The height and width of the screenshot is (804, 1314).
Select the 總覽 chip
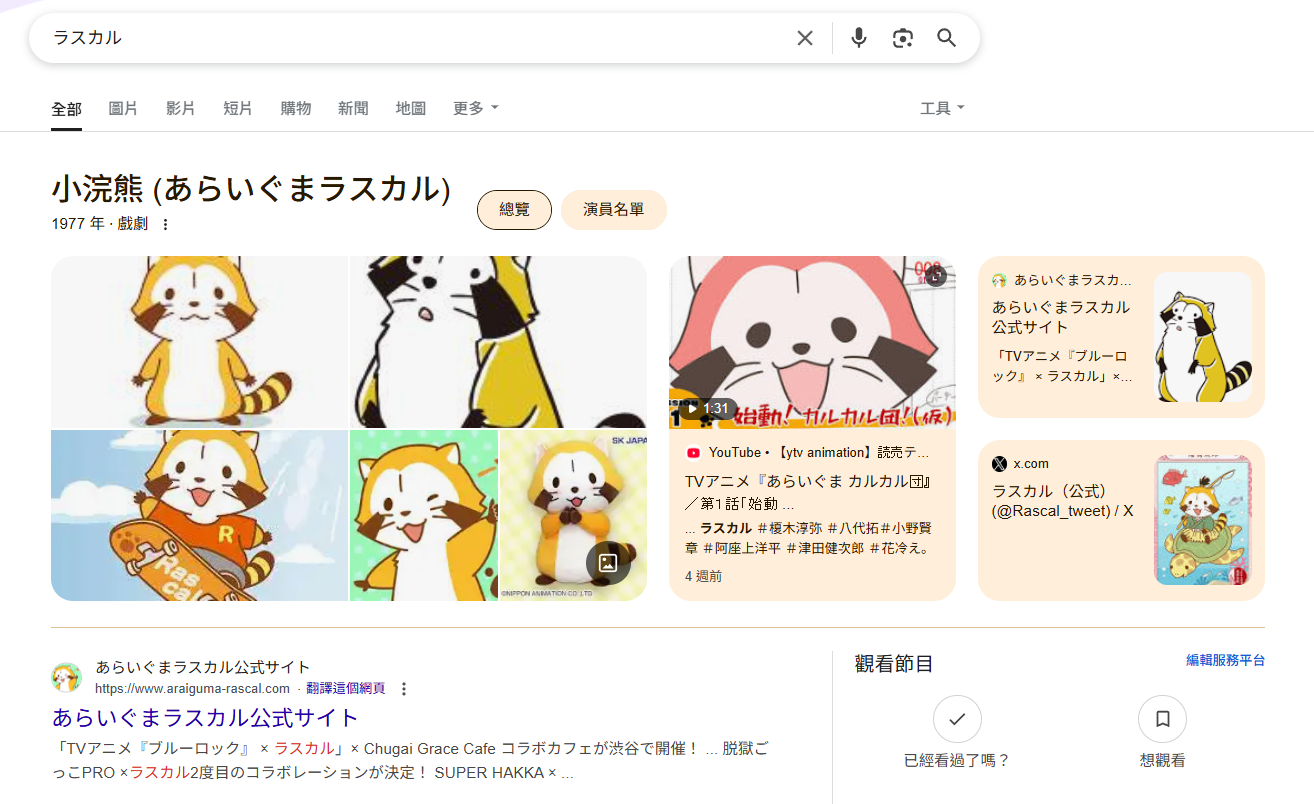click(x=514, y=210)
